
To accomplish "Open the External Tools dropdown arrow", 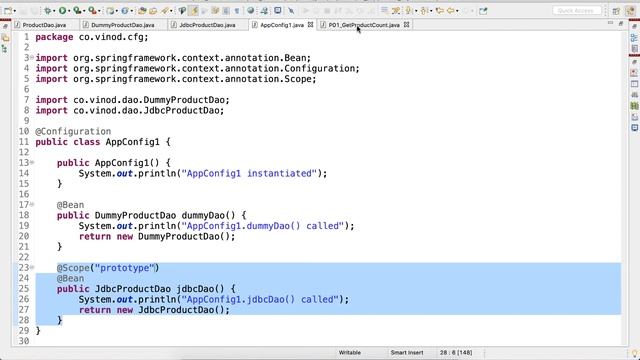I will 99,11.
